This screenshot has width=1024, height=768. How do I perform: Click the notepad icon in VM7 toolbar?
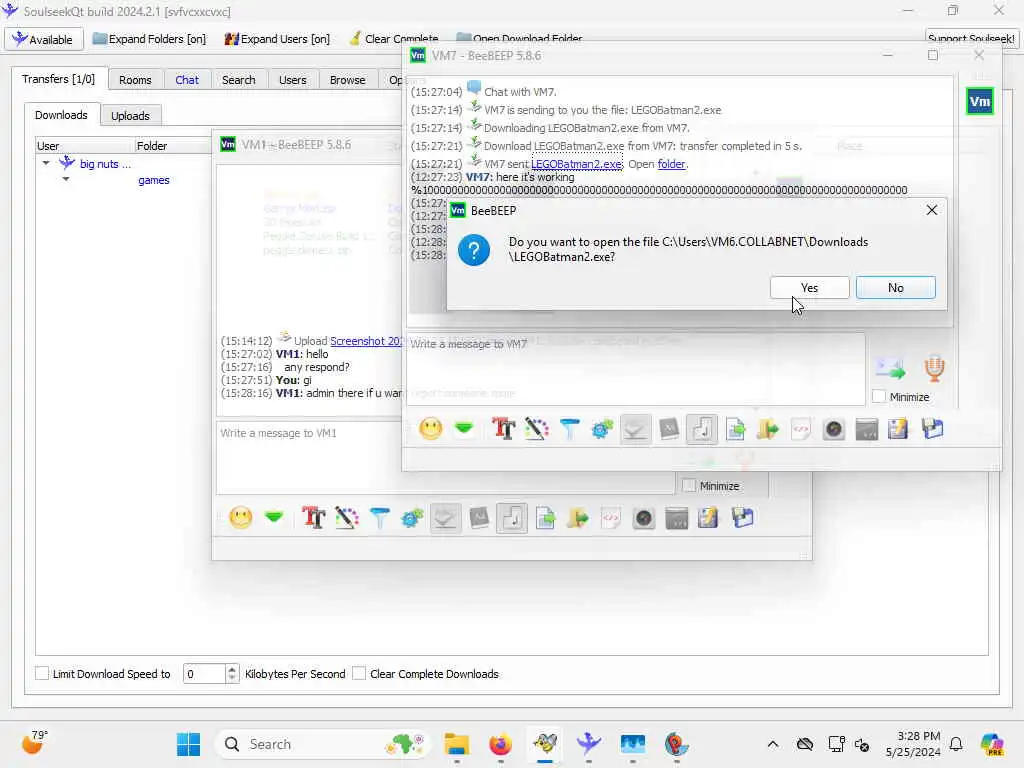[x=898, y=429]
